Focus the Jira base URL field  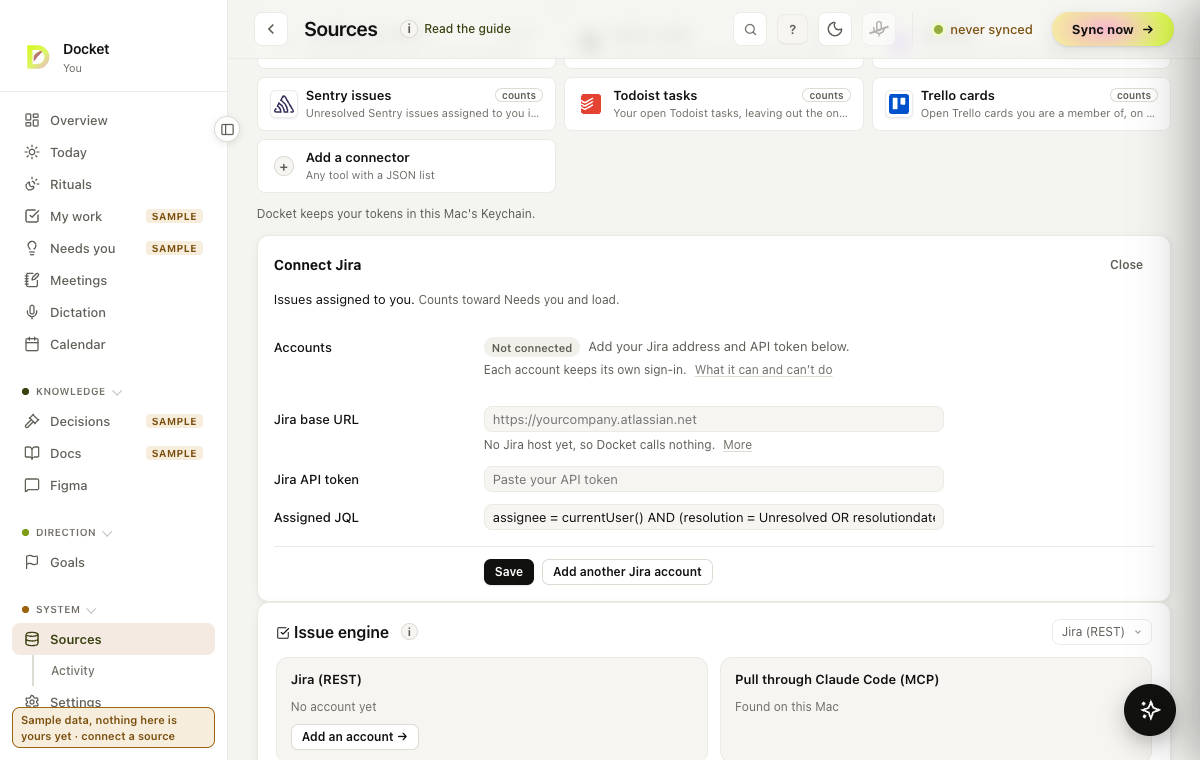coord(713,419)
